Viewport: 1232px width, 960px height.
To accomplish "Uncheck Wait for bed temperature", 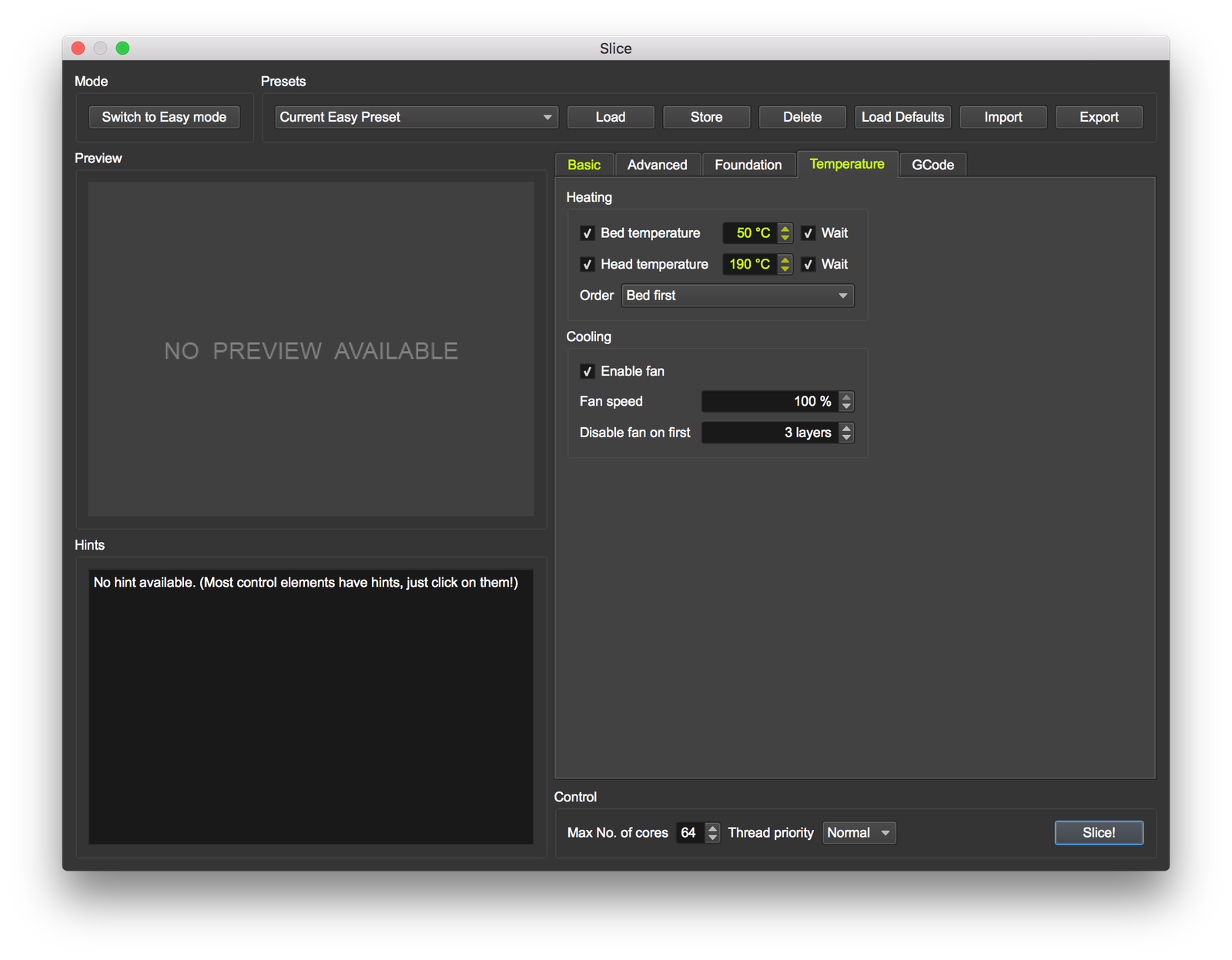I will [x=808, y=233].
